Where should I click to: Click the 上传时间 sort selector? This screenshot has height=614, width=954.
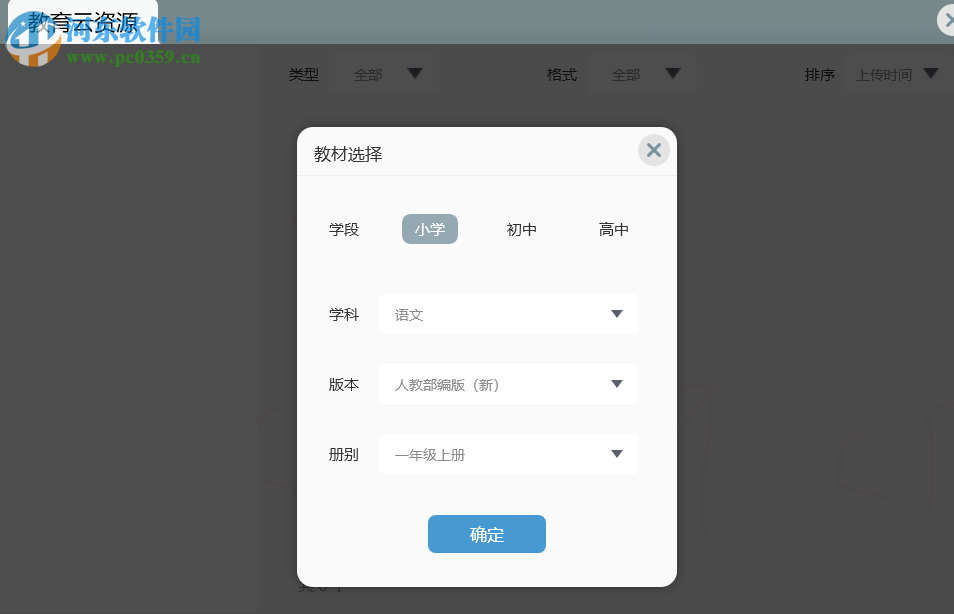click(884, 73)
